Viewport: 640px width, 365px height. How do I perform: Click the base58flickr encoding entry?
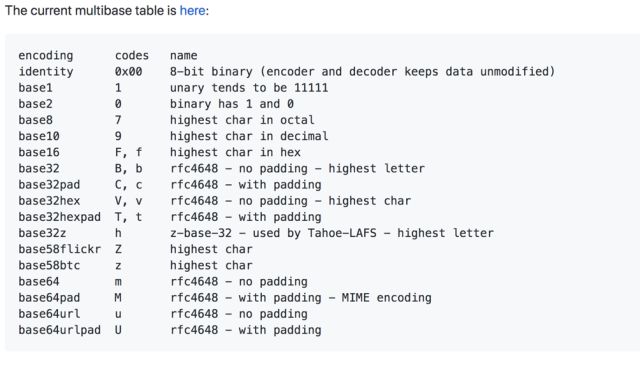coord(60,249)
